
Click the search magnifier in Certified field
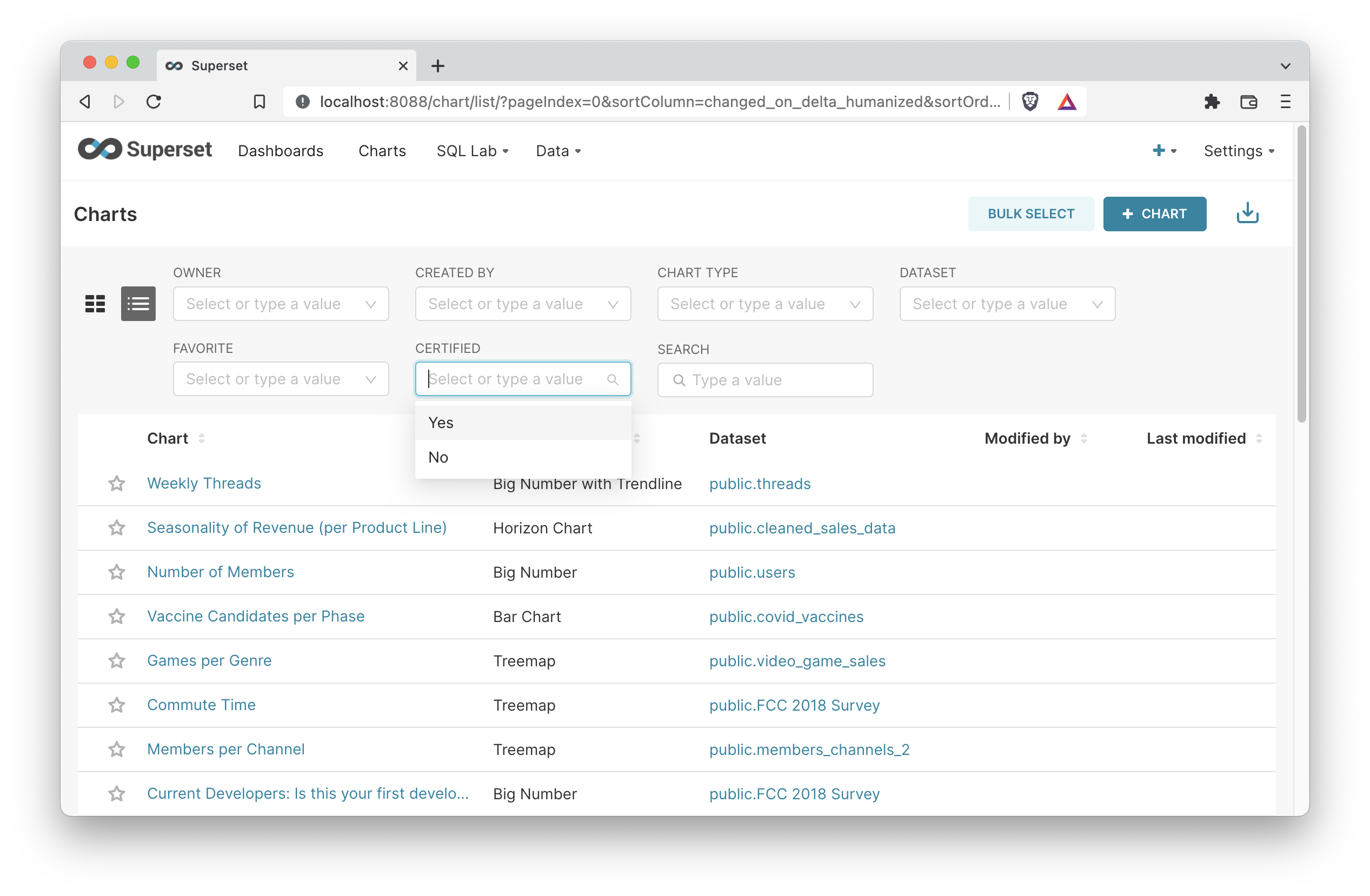613,379
